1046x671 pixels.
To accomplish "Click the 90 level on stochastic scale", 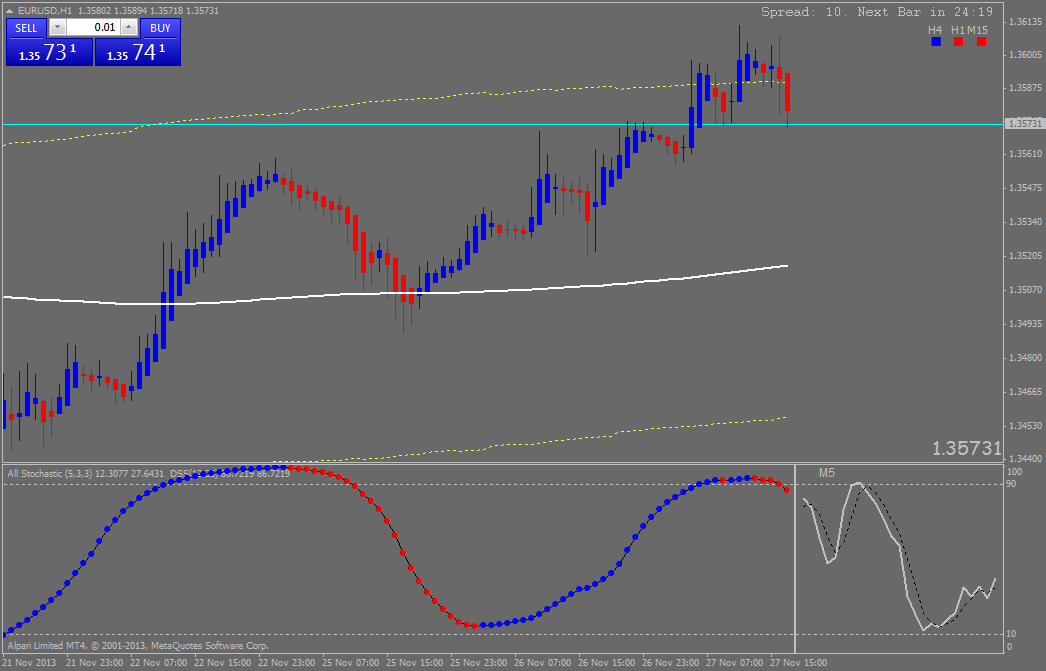I will point(1011,484).
